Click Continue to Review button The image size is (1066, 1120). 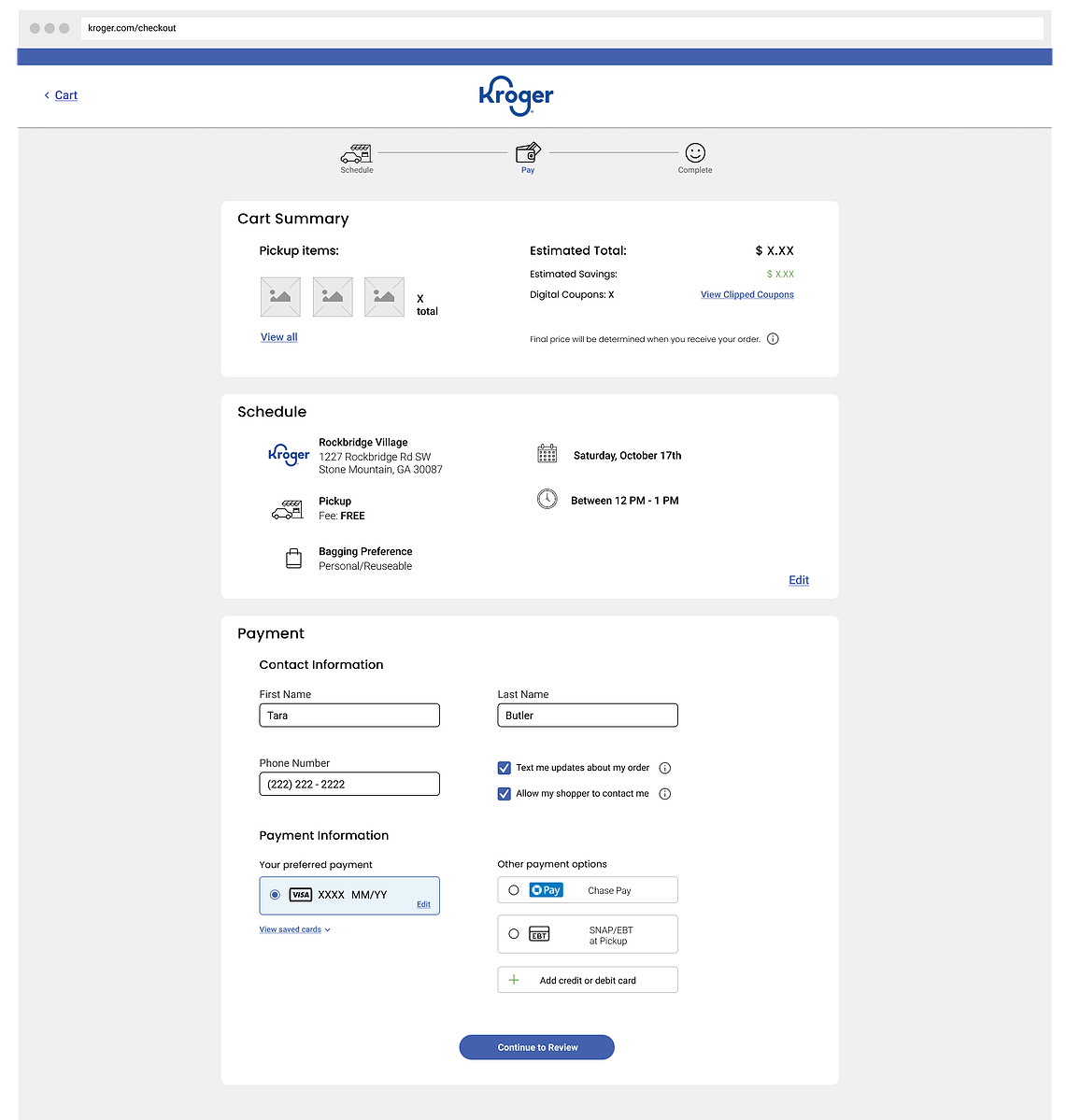[x=536, y=1047]
